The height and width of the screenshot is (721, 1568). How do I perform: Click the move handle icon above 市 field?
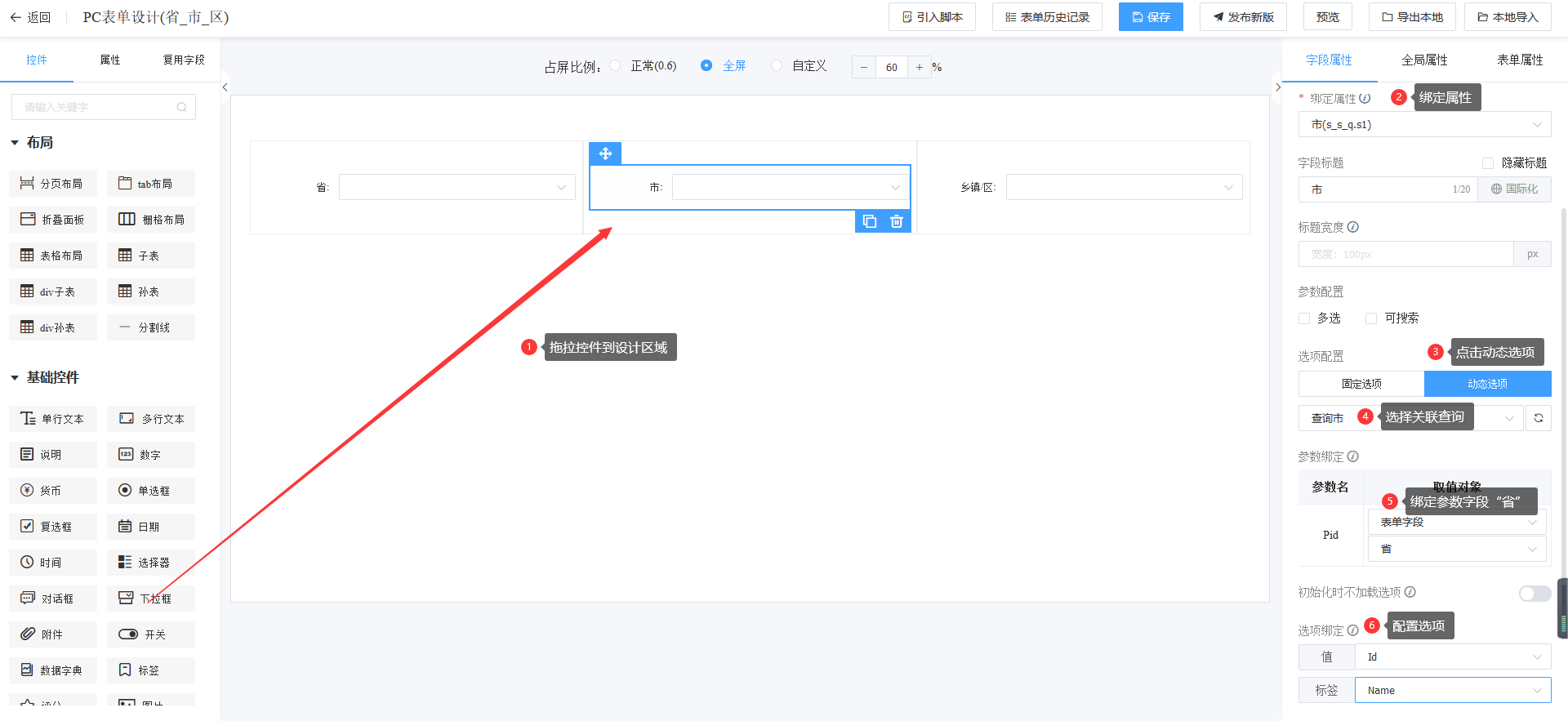tap(605, 154)
